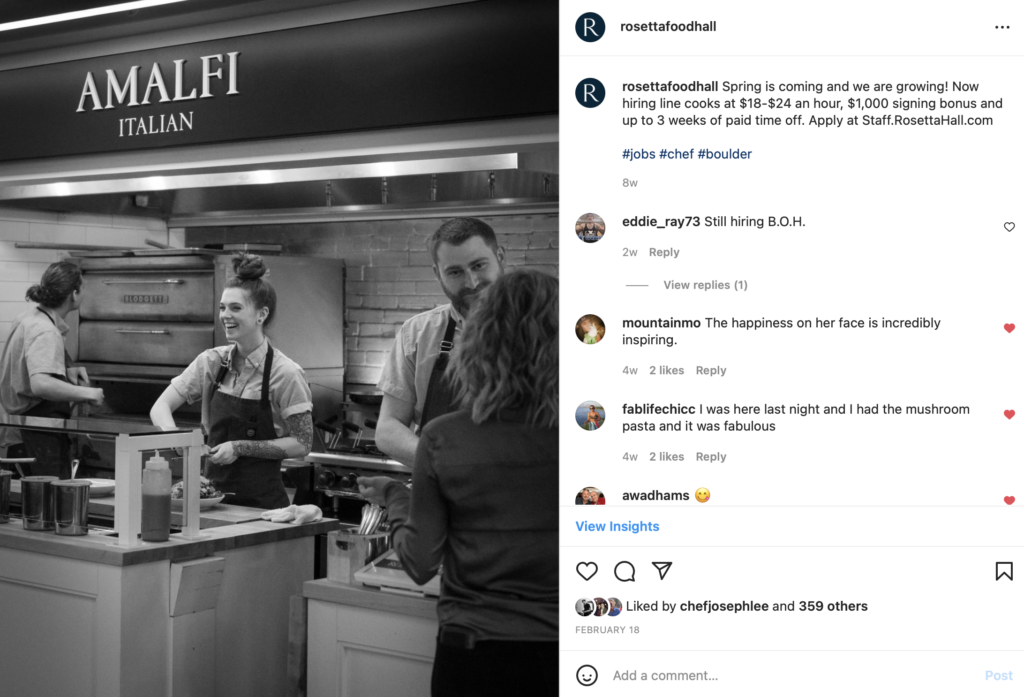View 2 likes on fablifechicc's comment
Screen dimensions: 1024x697
point(666,457)
